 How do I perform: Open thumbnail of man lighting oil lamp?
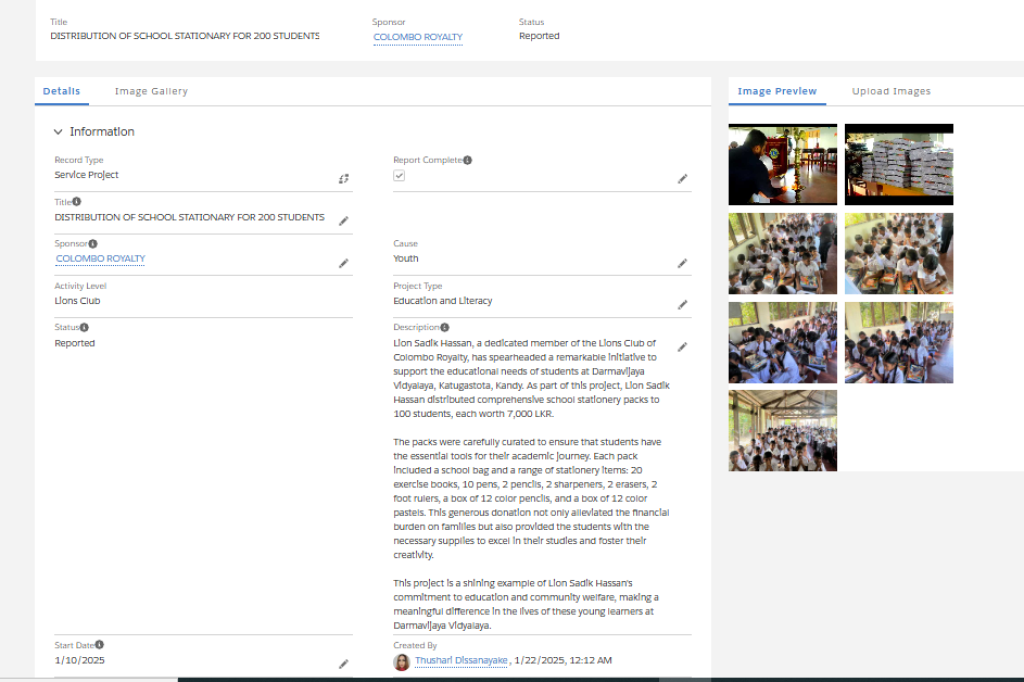point(782,165)
